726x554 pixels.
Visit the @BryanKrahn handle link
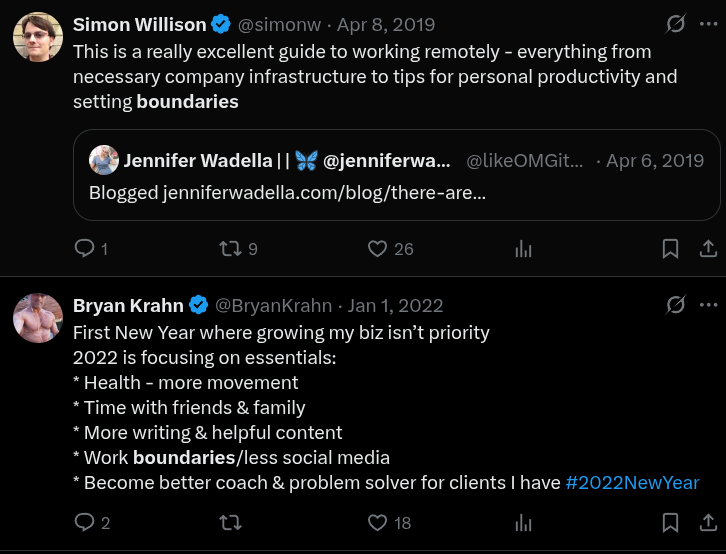pyautogui.click(x=273, y=305)
